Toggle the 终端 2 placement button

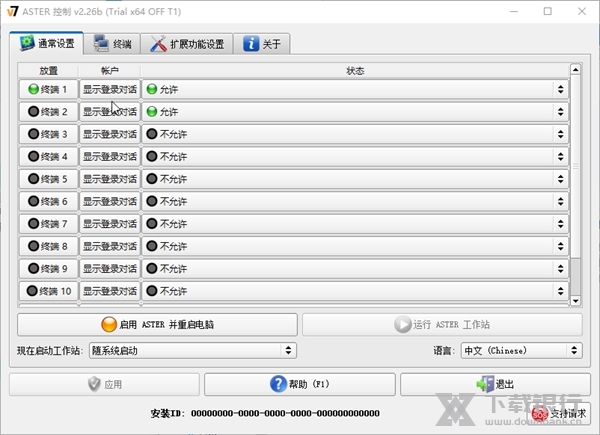(48, 112)
